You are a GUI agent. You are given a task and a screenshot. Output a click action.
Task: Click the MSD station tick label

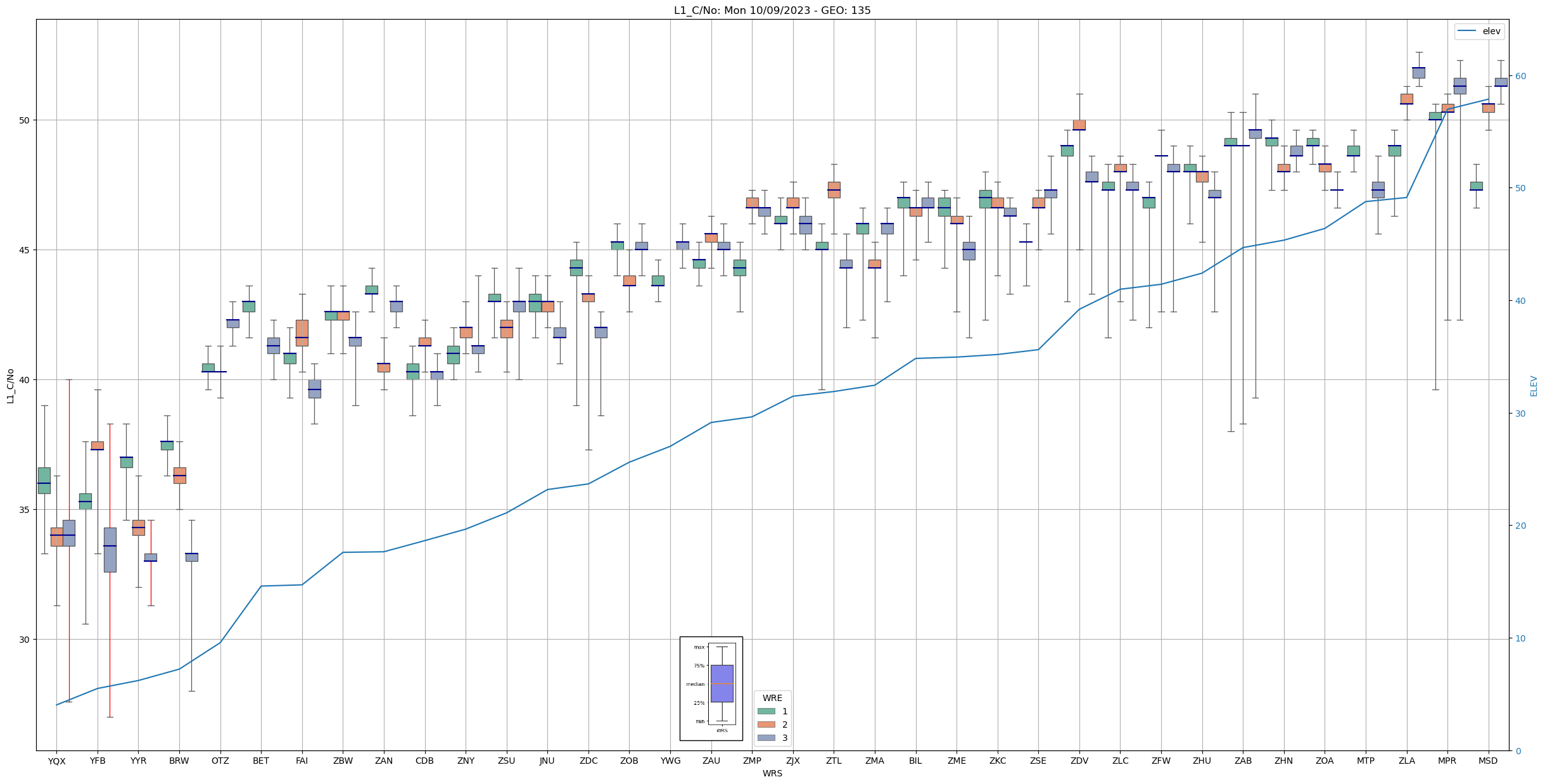pos(1488,761)
